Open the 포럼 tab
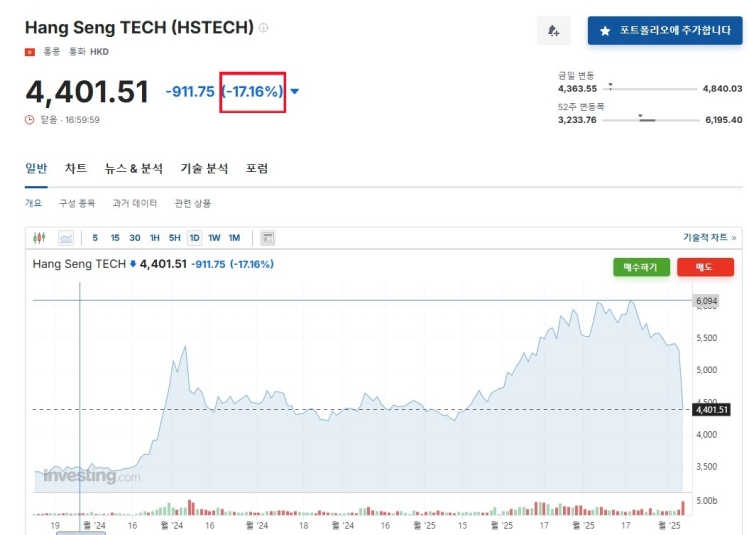The height and width of the screenshot is (535, 749). (257, 168)
